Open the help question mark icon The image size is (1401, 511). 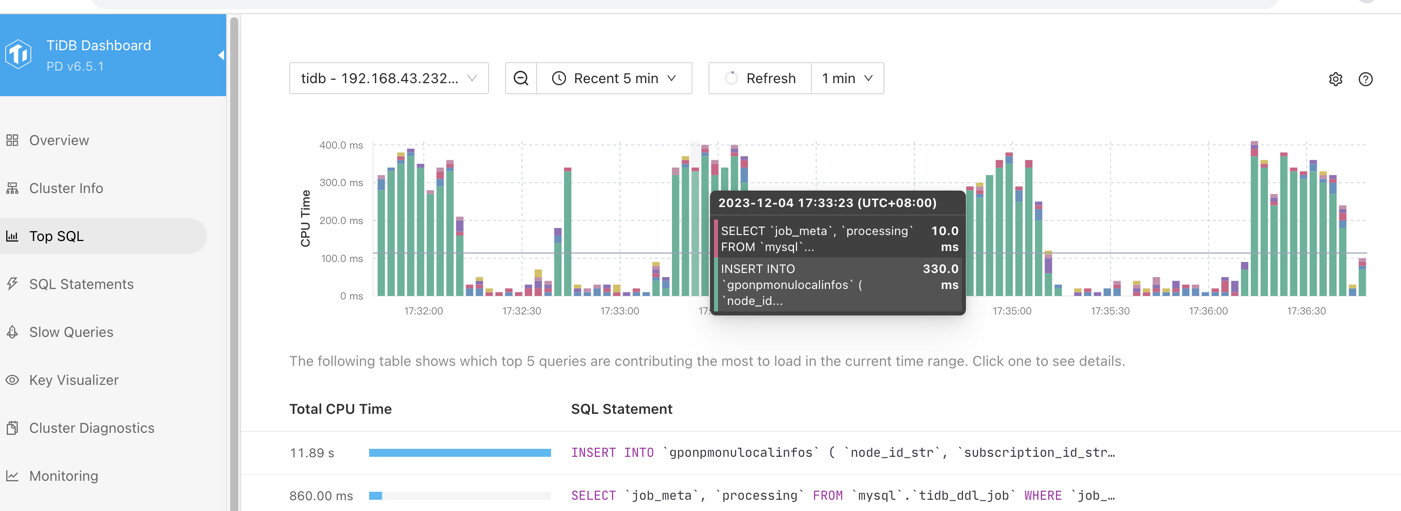tap(1365, 79)
